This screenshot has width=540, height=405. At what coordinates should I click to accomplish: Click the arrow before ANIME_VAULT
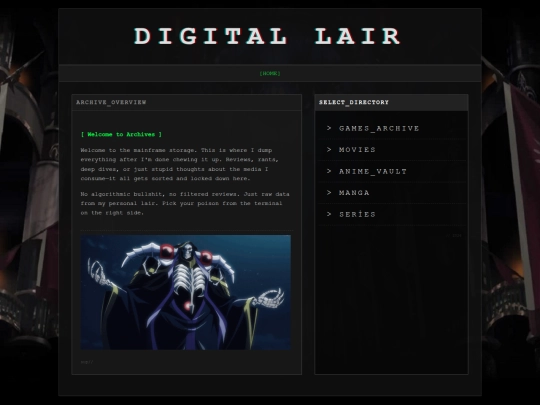pyautogui.click(x=329, y=171)
